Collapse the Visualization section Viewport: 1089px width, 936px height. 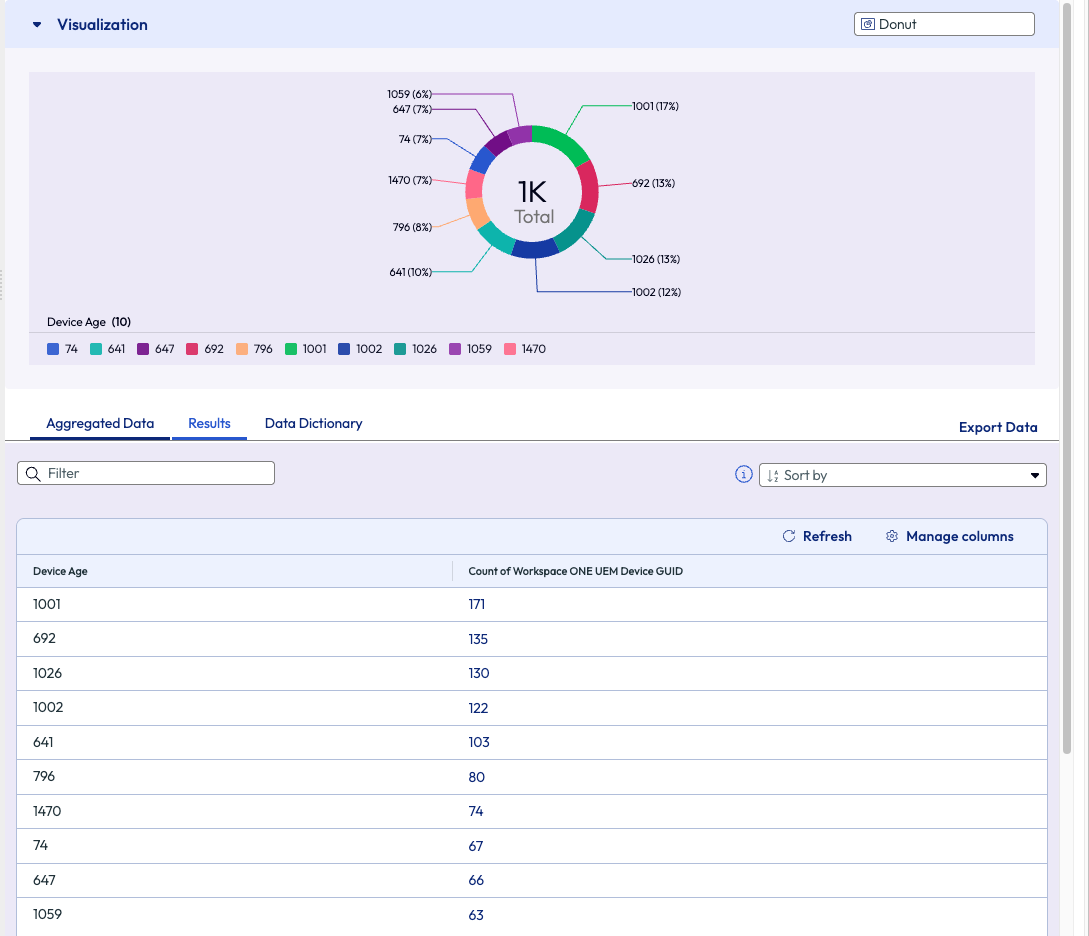point(37,25)
